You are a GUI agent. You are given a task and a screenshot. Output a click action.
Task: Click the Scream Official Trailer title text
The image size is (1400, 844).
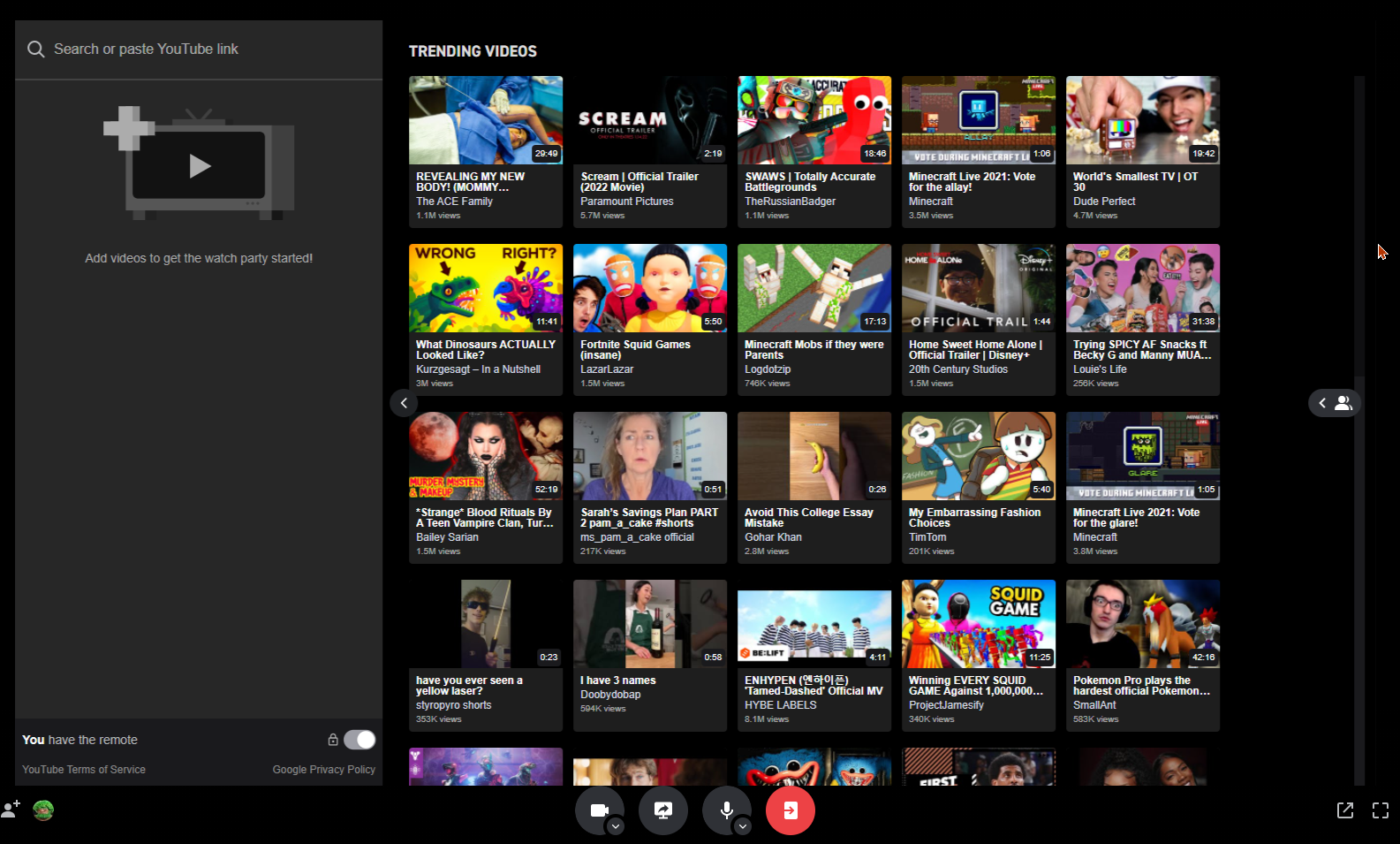click(x=639, y=182)
